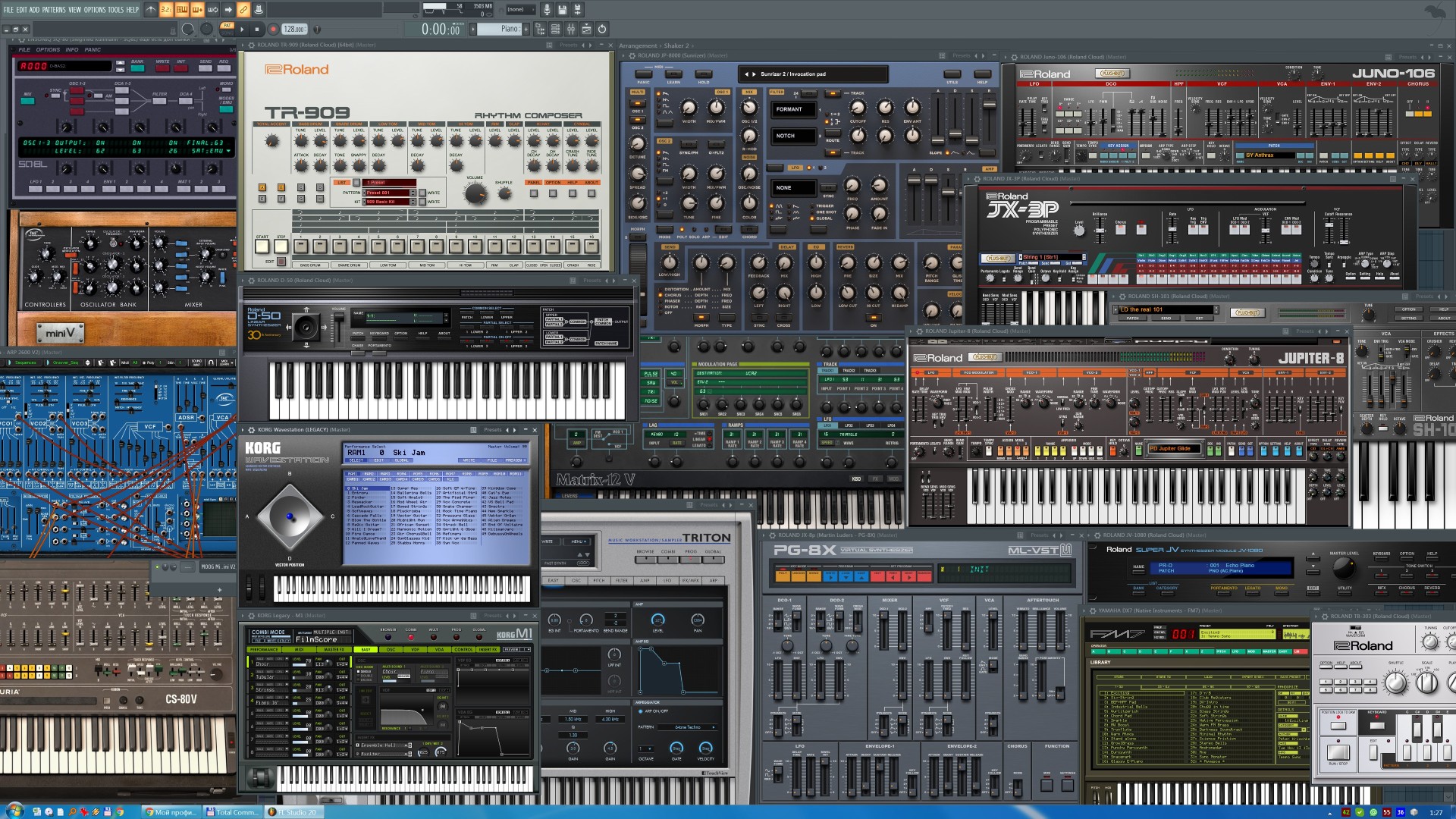Toggle the metronome icon

click(151, 9)
